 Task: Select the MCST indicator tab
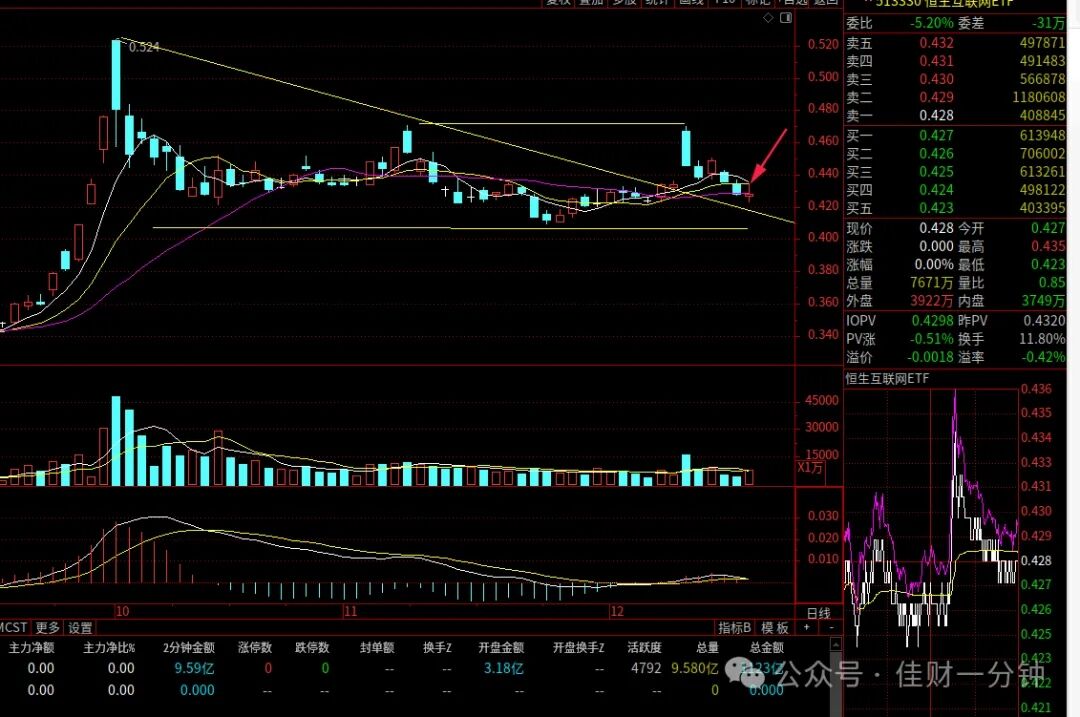[13, 627]
